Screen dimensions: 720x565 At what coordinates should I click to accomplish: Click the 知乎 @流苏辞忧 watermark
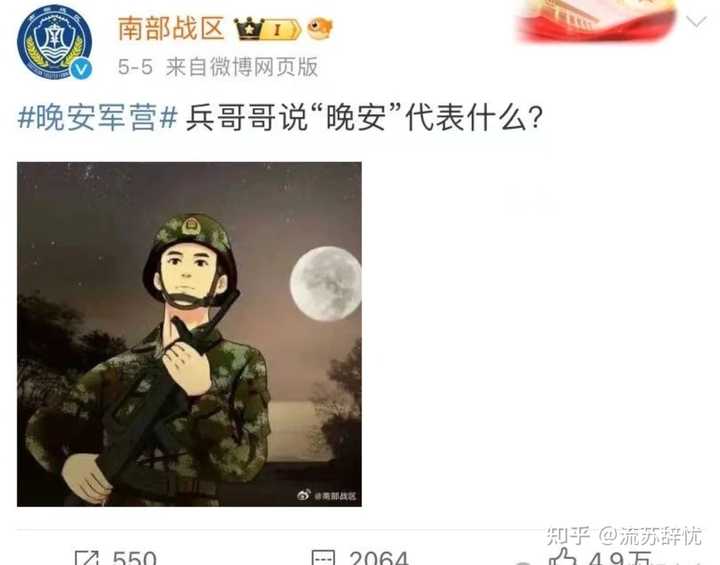624,536
